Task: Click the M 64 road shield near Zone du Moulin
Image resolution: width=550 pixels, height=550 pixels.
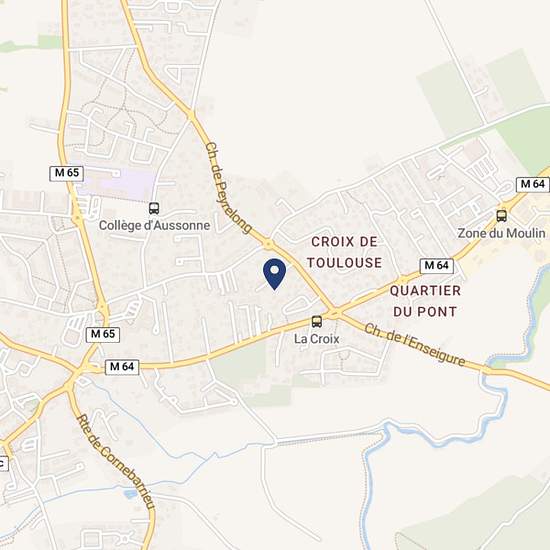Action: point(532,185)
